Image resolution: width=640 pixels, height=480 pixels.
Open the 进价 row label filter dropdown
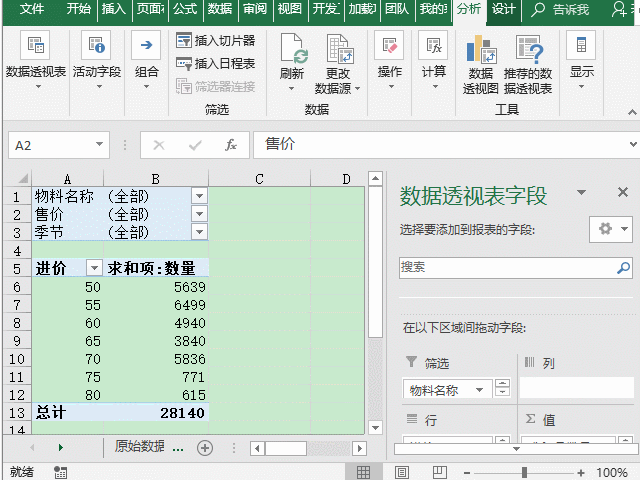click(94, 268)
